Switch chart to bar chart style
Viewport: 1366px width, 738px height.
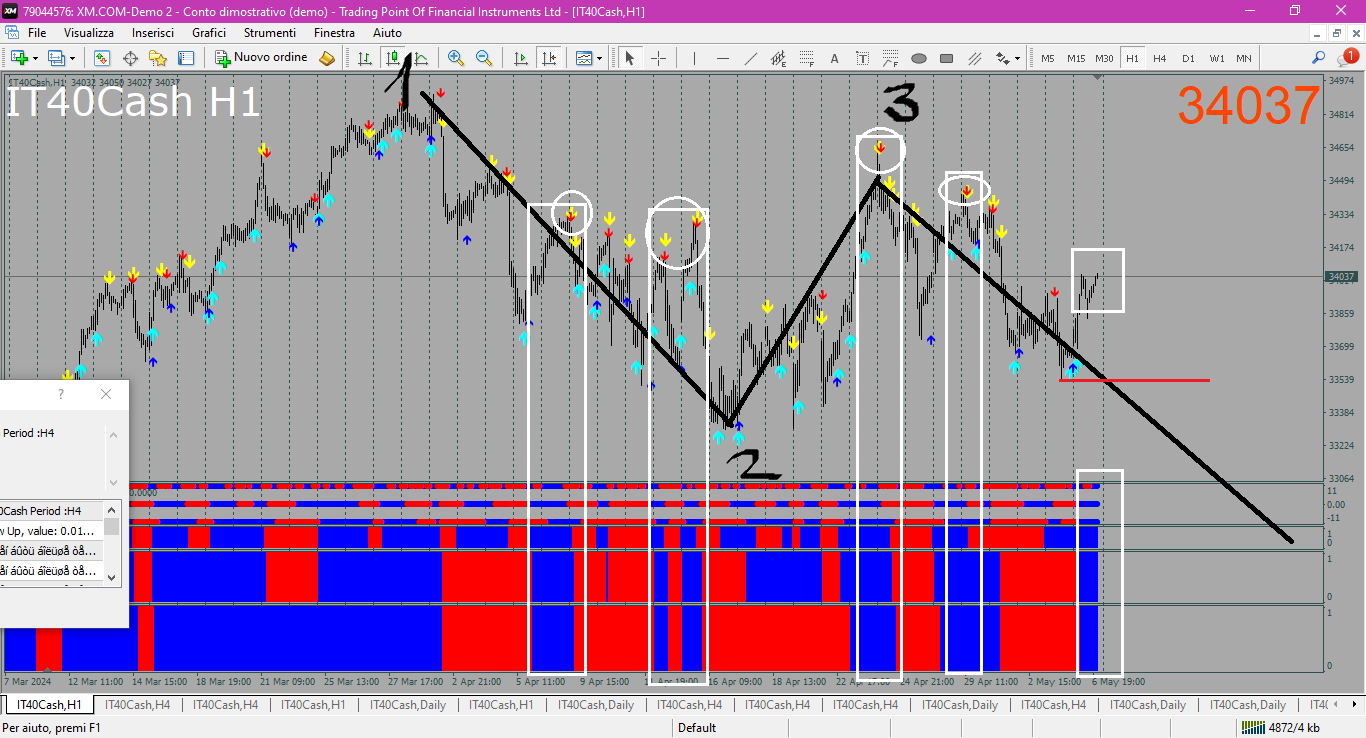pyautogui.click(x=365, y=58)
